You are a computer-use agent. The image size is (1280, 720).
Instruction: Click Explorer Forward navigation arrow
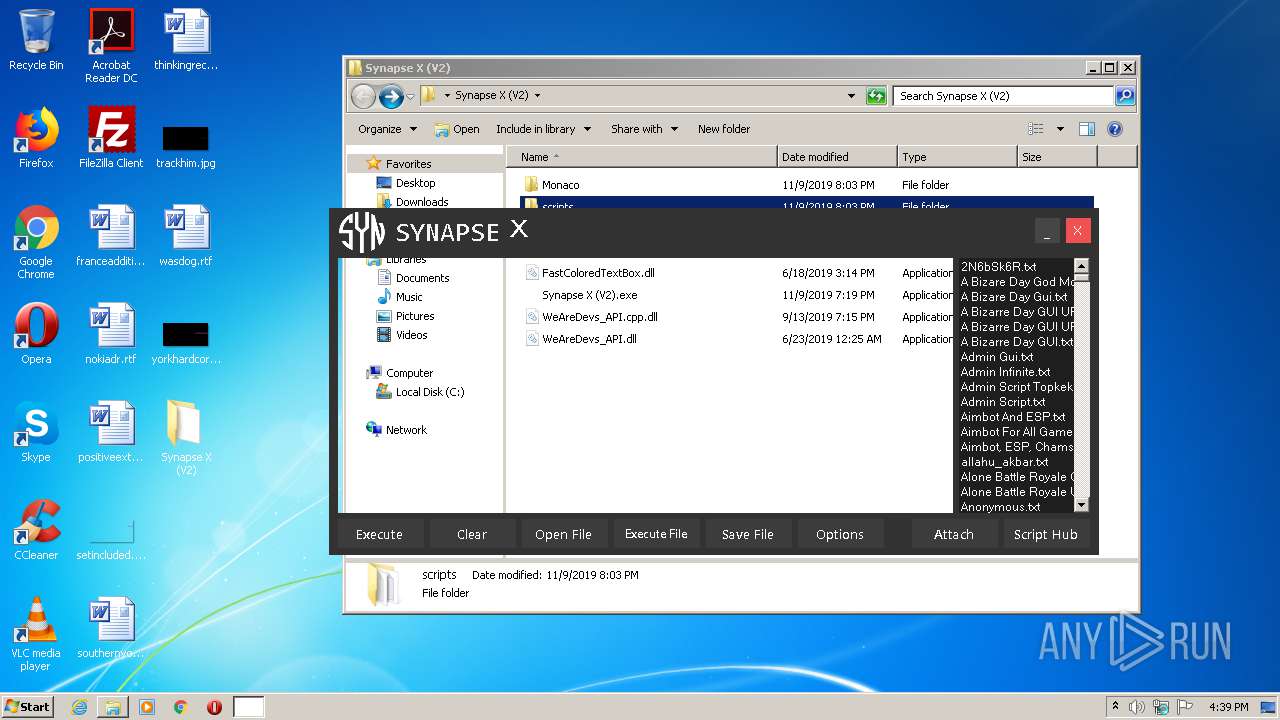pos(391,96)
